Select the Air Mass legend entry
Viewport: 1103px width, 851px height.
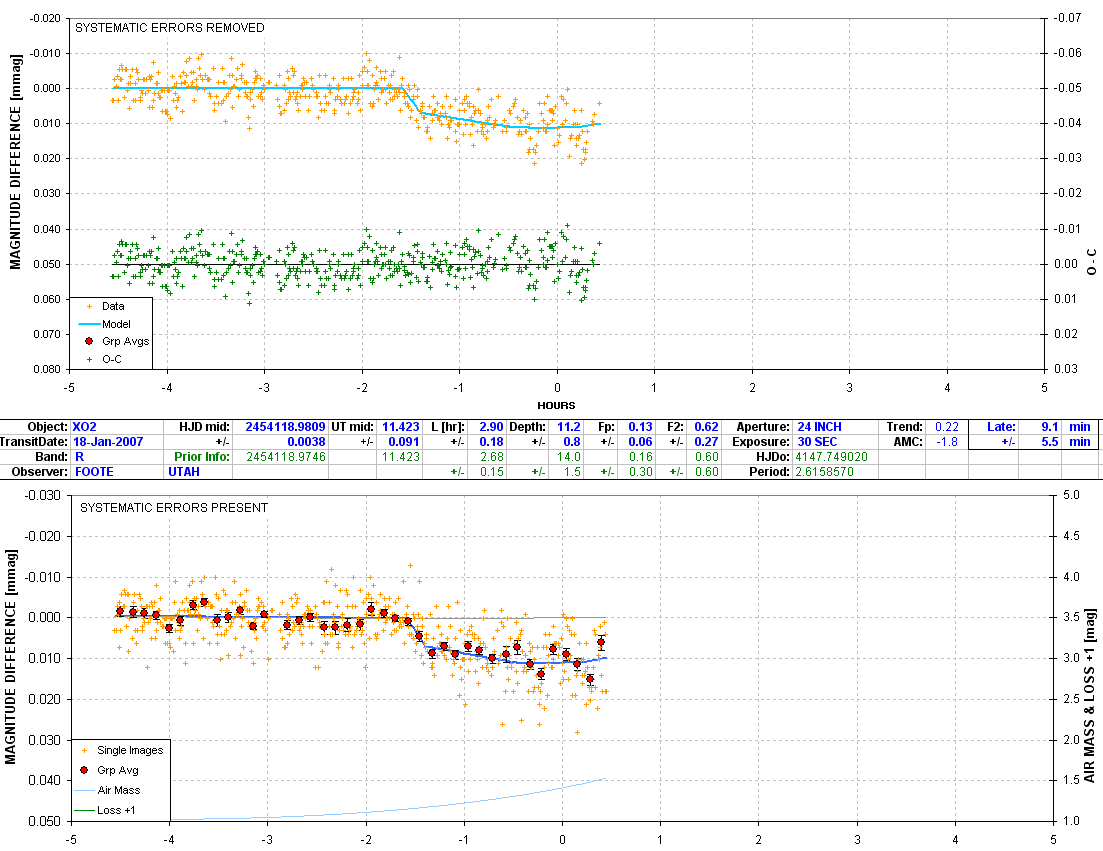point(108,791)
